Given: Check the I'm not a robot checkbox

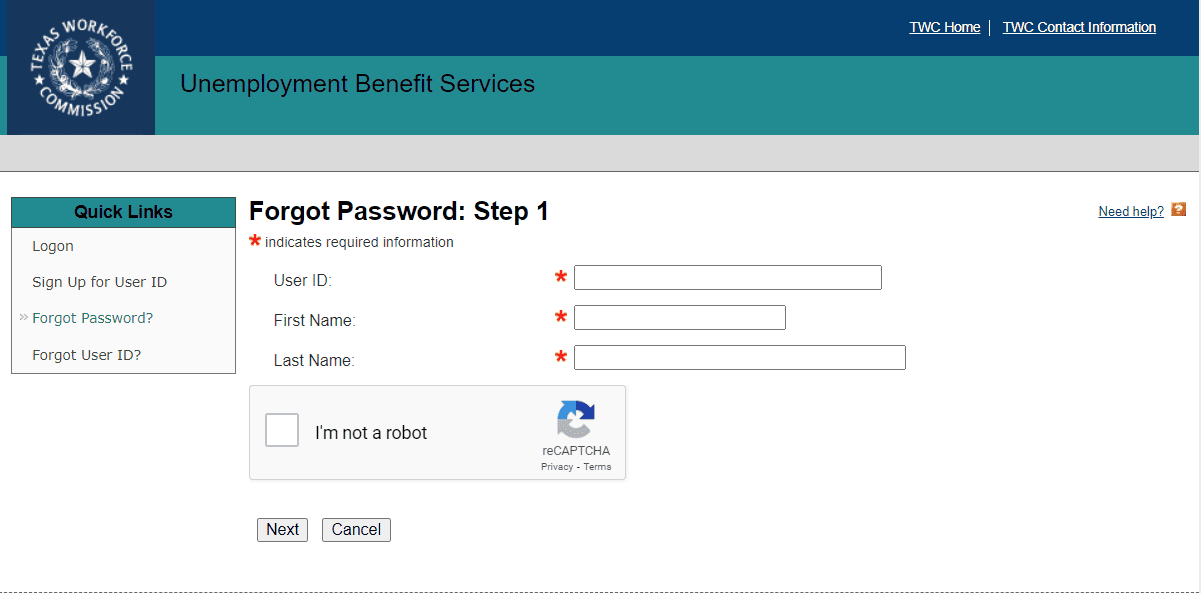Looking at the screenshot, I should 282,431.
